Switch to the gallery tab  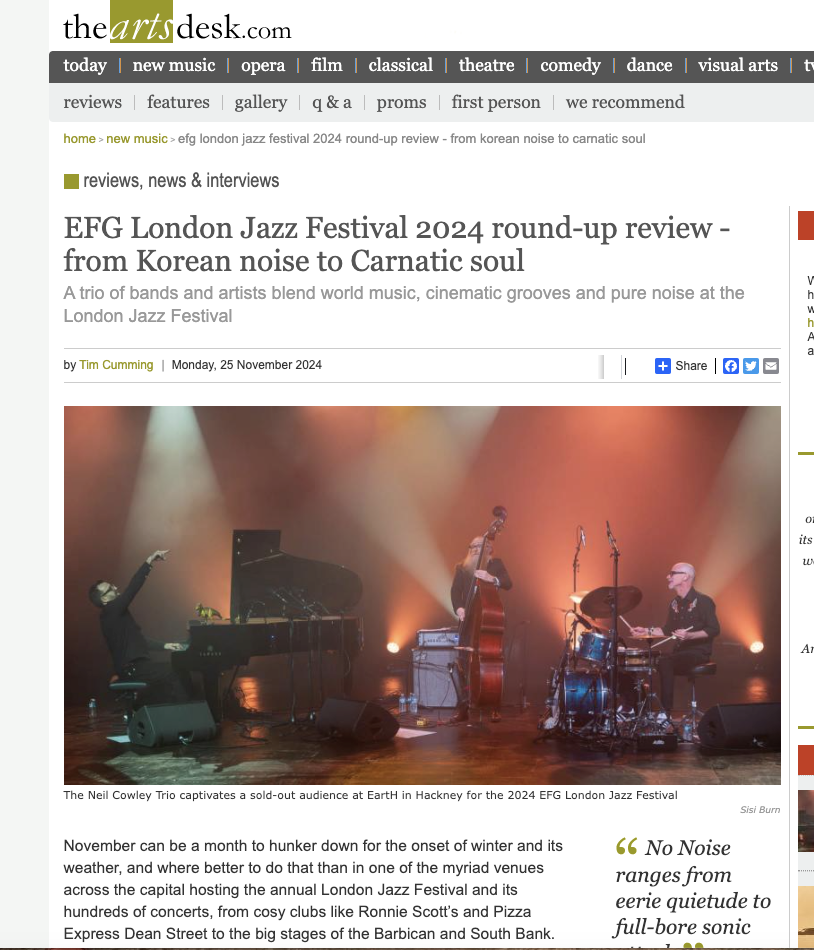click(x=261, y=102)
